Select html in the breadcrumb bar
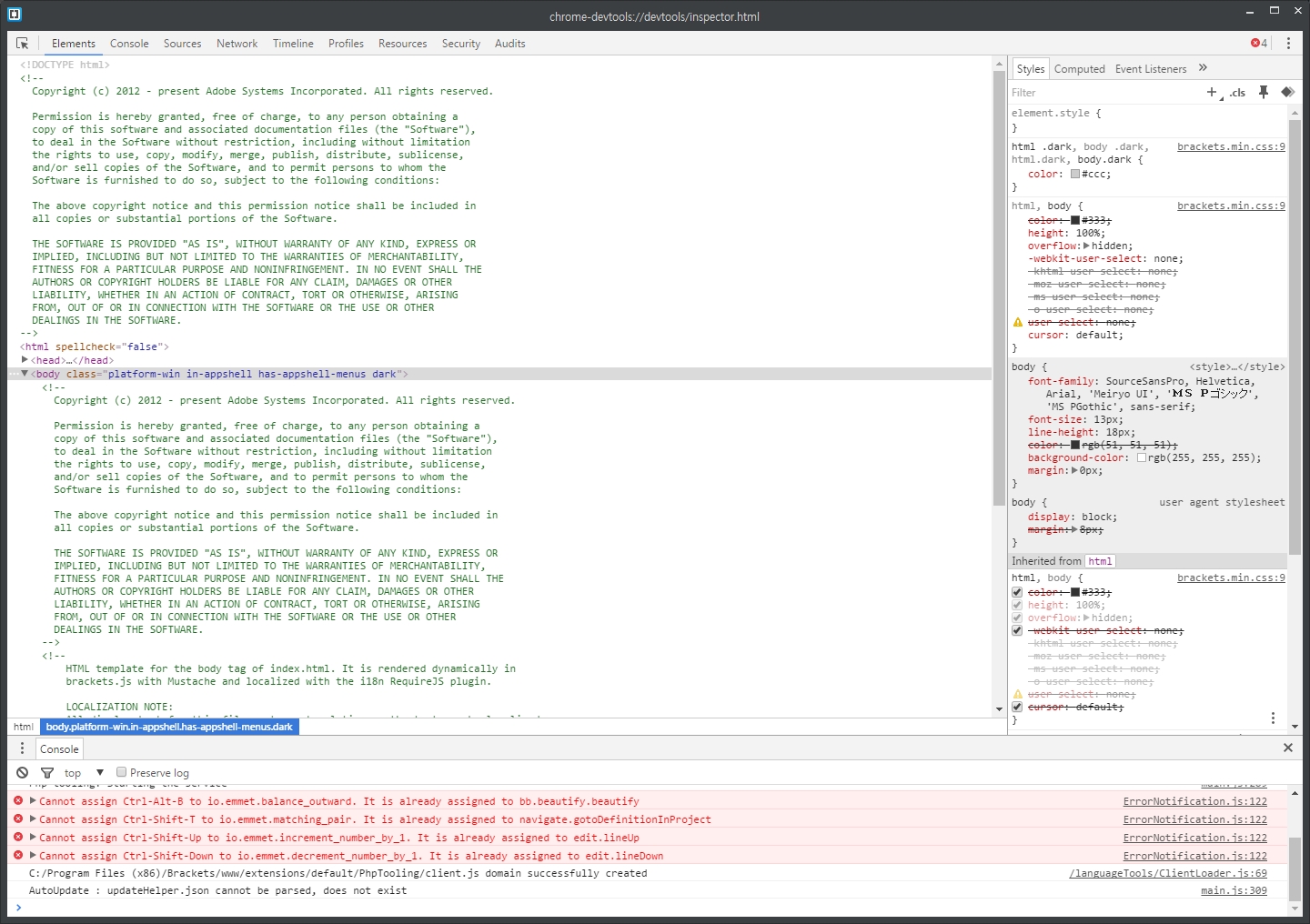Viewport: 1310px width, 924px height. 24,727
